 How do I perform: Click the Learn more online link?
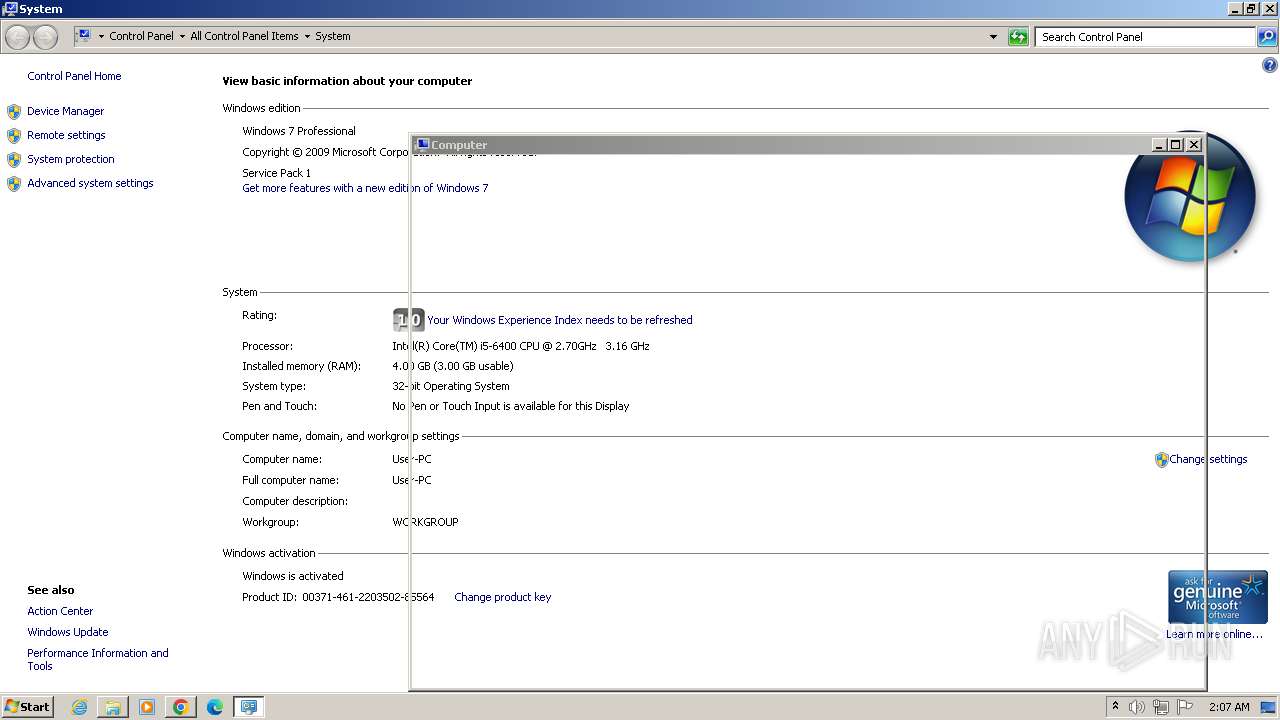1214,634
